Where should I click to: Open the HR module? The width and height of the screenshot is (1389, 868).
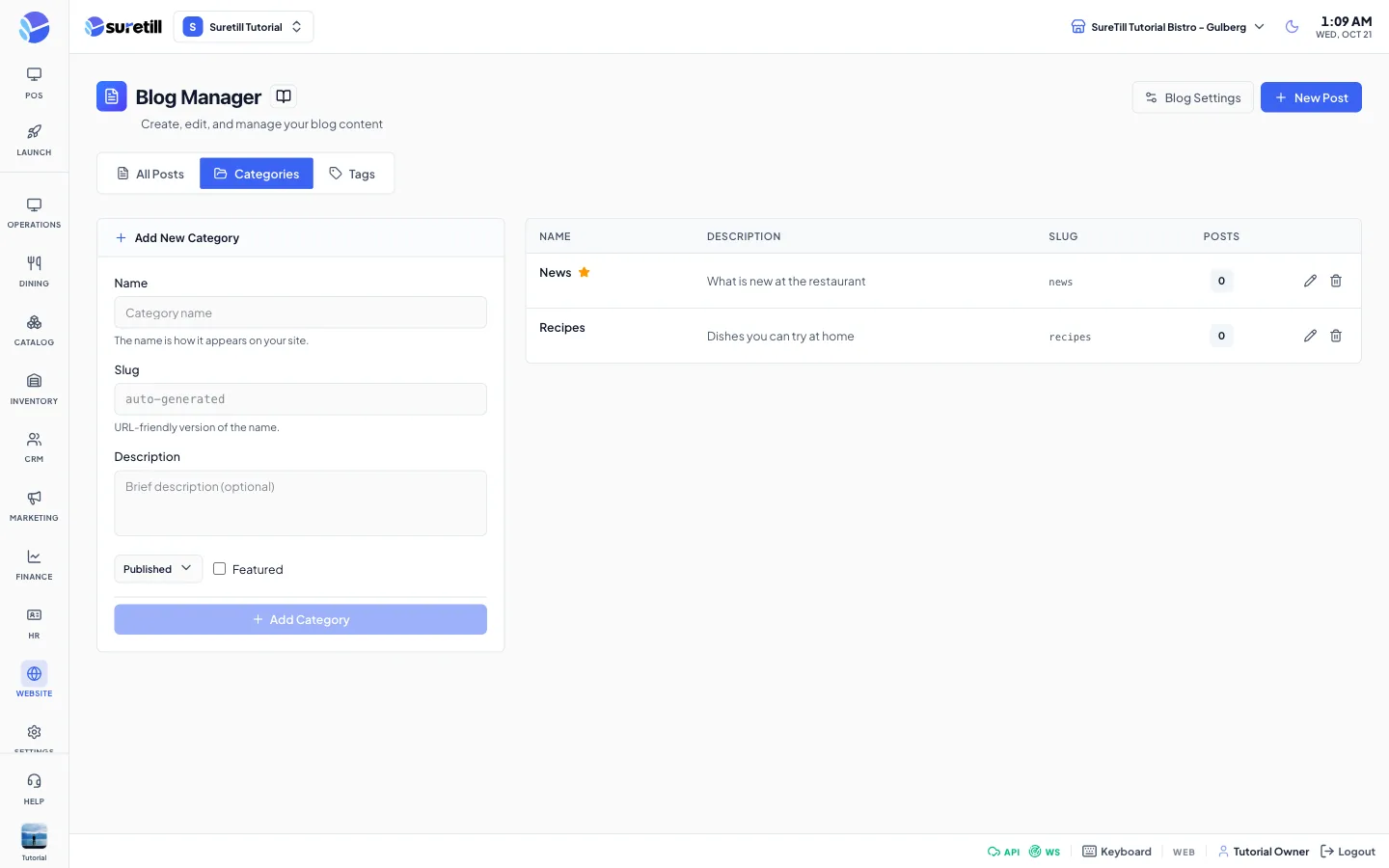coord(34,623)
